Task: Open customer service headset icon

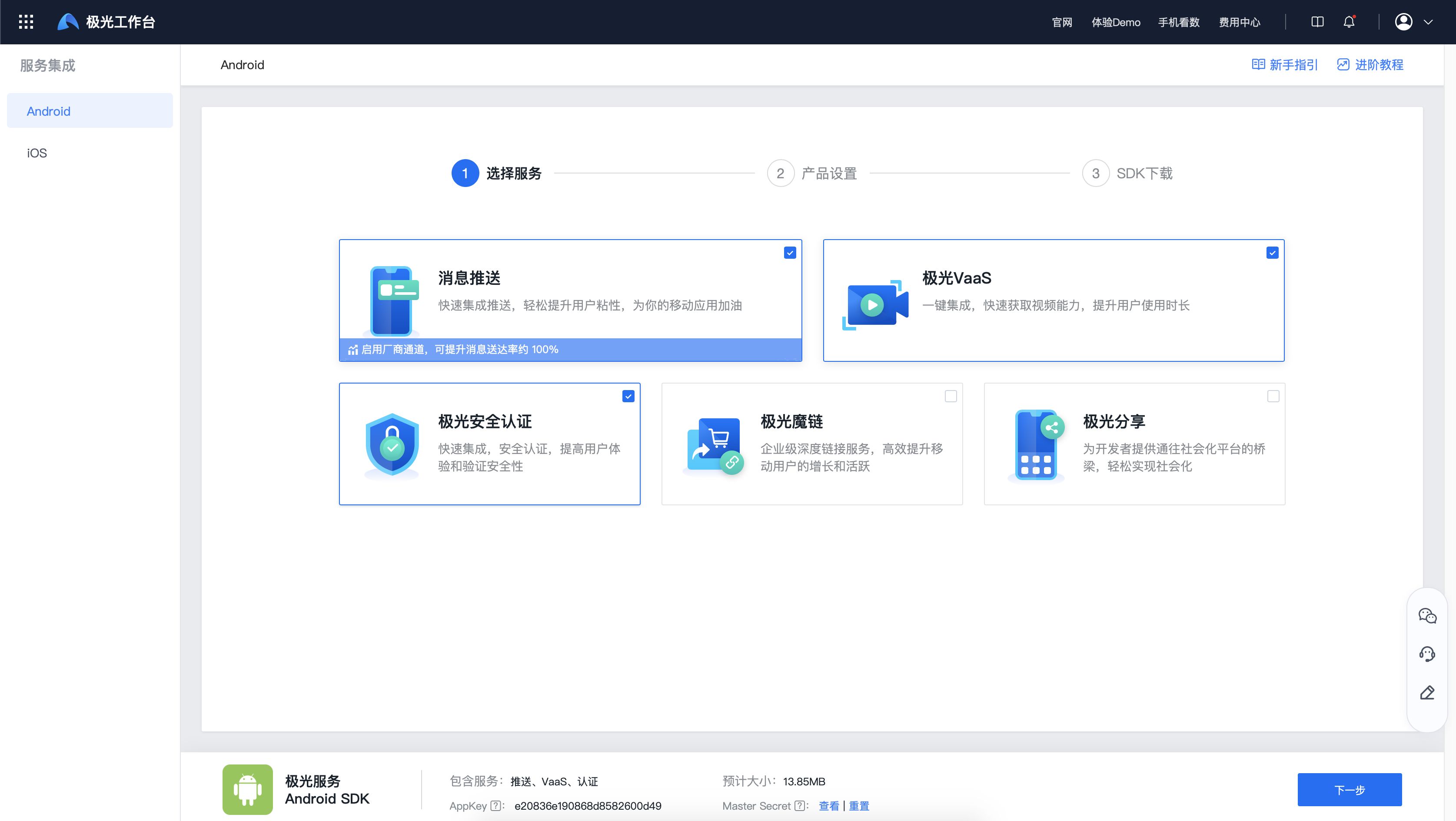Action: click(1427, 654)
